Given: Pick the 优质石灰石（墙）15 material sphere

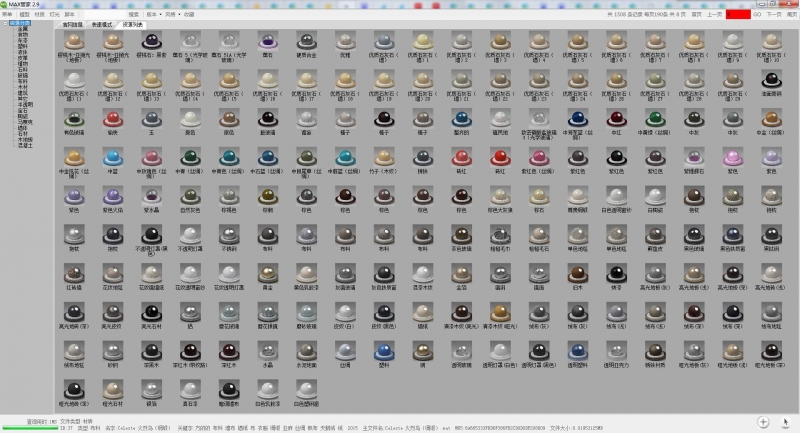Looking at the screenshot, I should 229,80.
